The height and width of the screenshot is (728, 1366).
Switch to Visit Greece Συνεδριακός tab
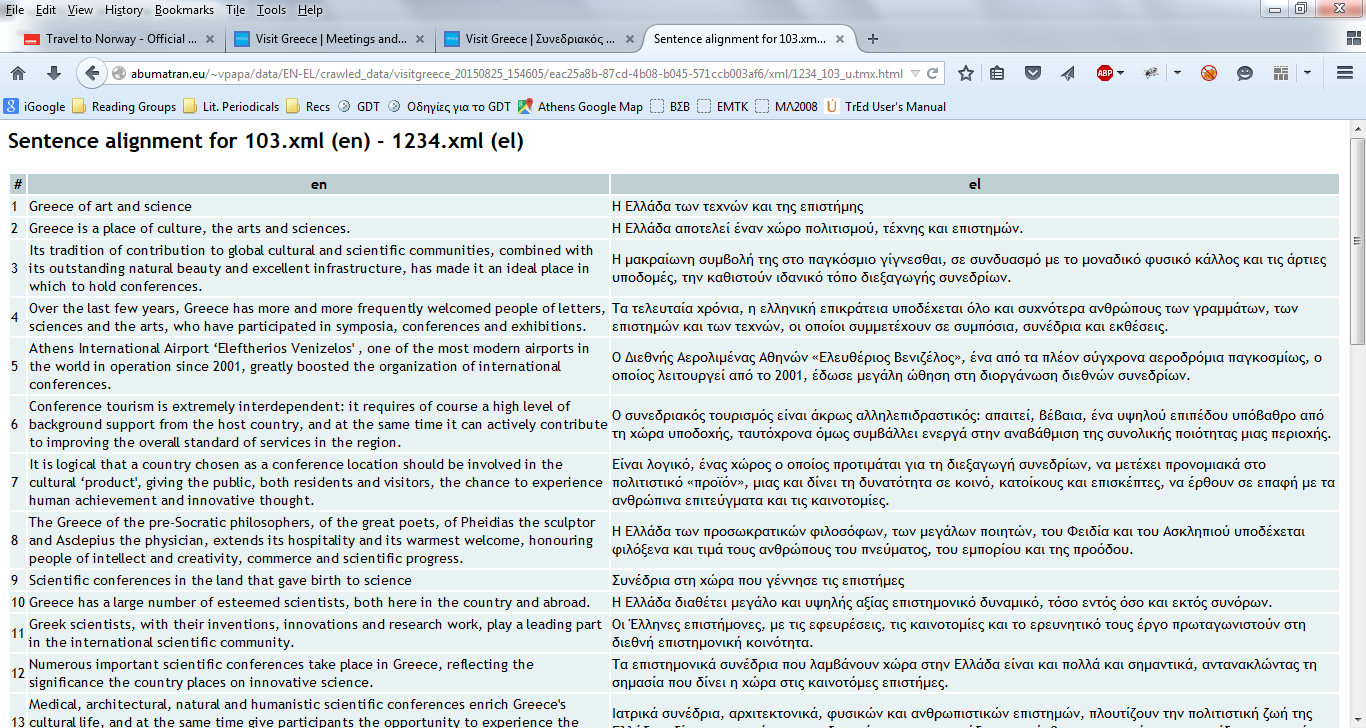click(540, 40)
